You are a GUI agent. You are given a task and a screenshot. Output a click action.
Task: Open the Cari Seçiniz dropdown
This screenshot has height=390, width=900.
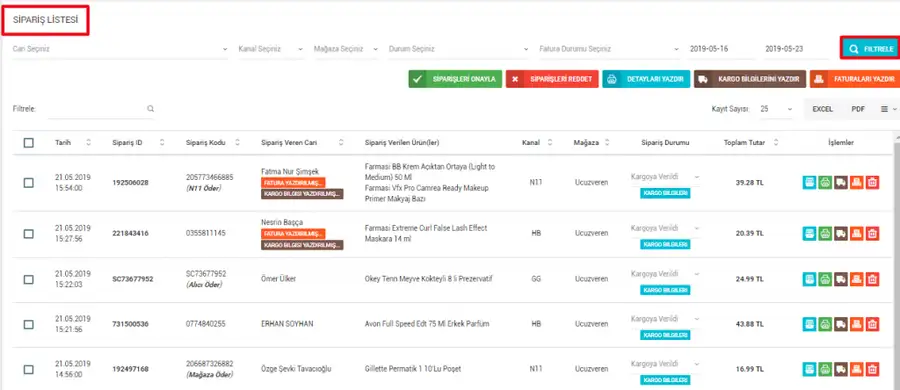(121, 49)
